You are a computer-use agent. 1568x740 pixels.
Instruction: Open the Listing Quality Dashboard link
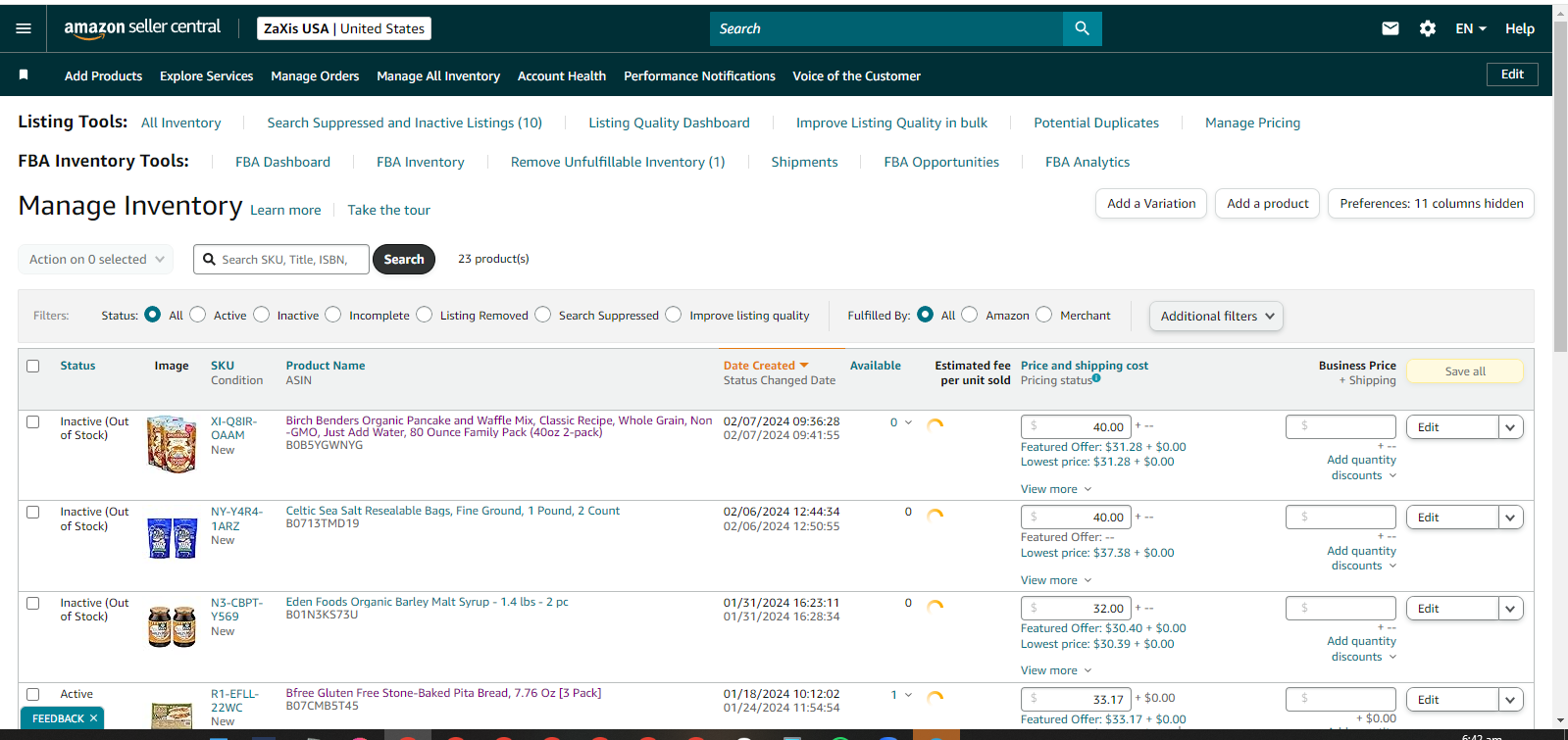pos(669,123)
